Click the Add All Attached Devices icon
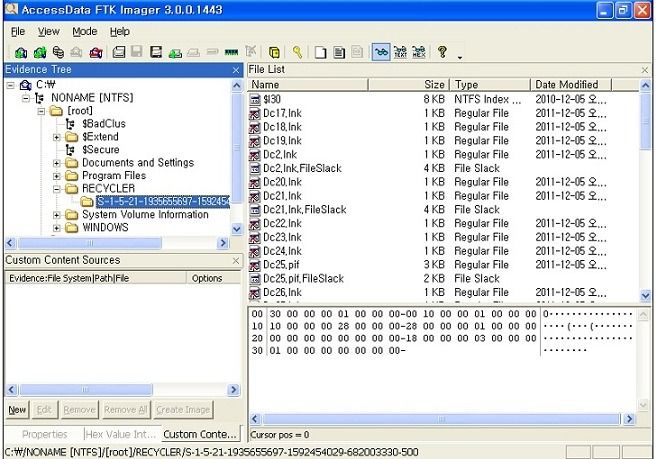The width and height of the screenshot is (657, 459). [40, 52]
